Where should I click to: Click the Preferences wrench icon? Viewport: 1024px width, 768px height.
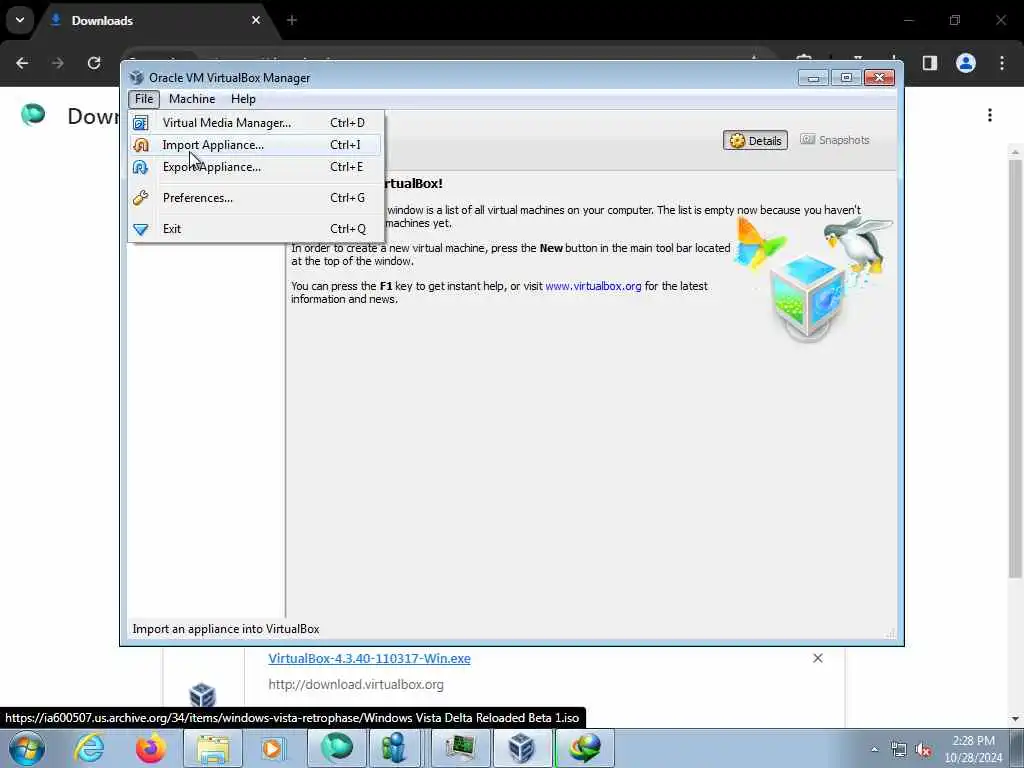(x=141, y=198)
